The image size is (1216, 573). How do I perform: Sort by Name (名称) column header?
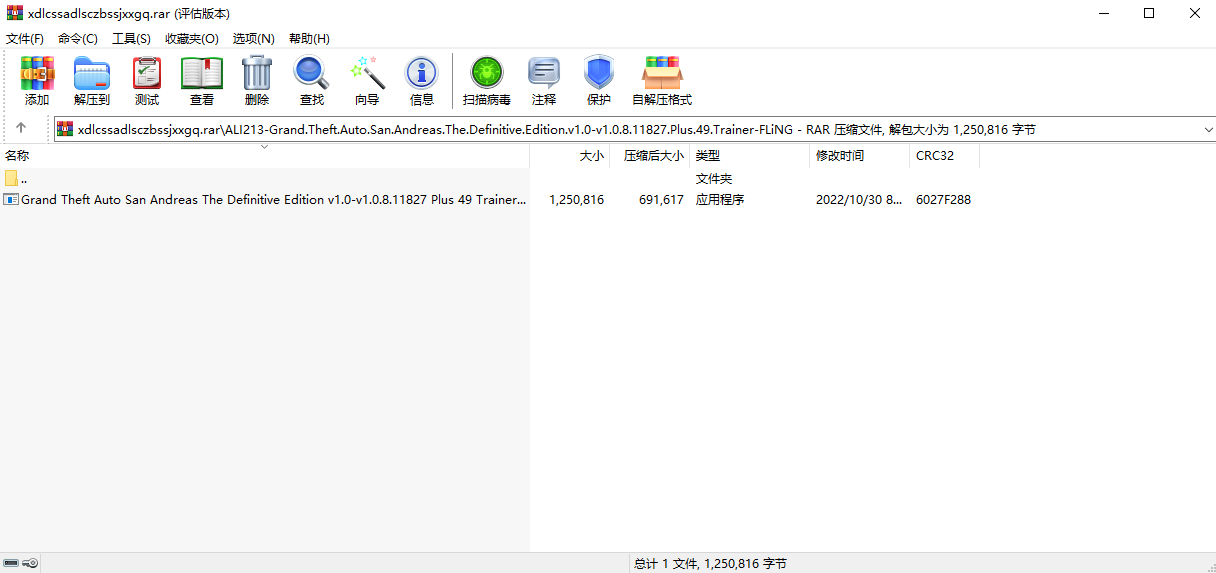coord(264,156)
